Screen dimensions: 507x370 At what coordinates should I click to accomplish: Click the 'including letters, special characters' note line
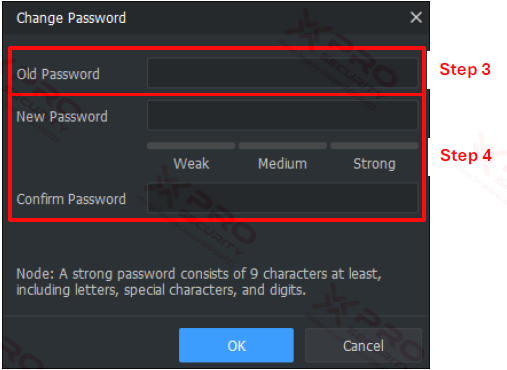point(161,290)
